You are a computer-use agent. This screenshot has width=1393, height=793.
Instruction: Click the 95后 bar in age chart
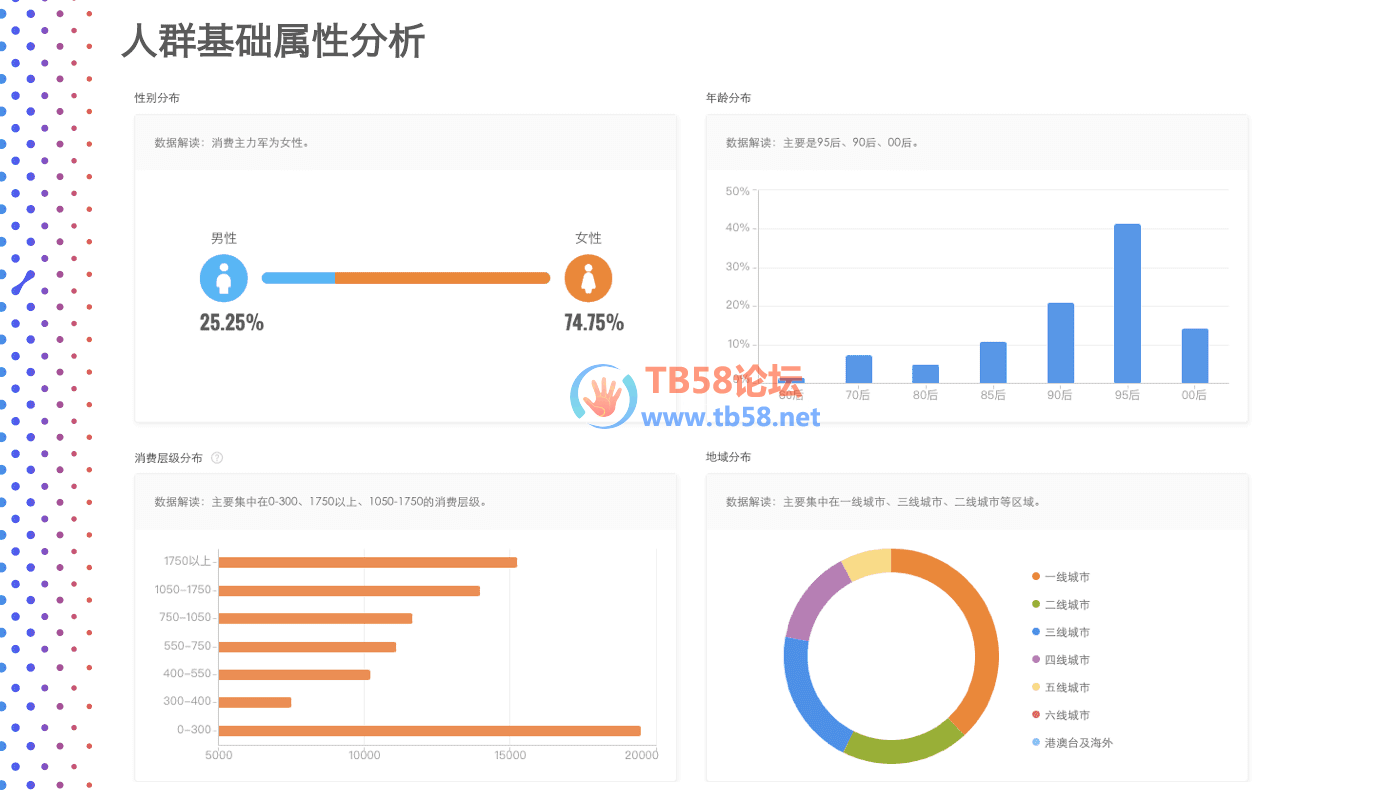(1127, 303)
